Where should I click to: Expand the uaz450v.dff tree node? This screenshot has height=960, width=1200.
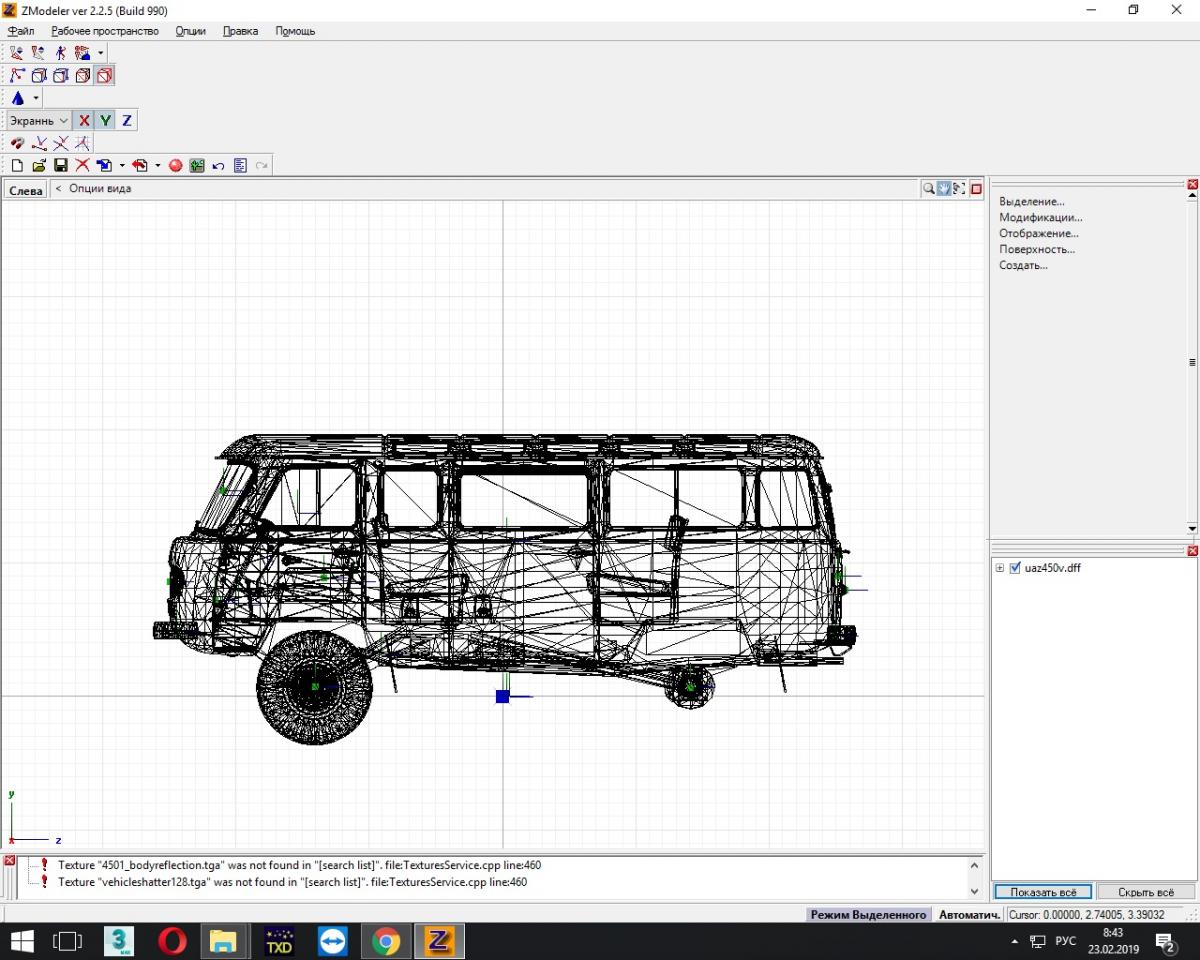(x=1000, y=568)
